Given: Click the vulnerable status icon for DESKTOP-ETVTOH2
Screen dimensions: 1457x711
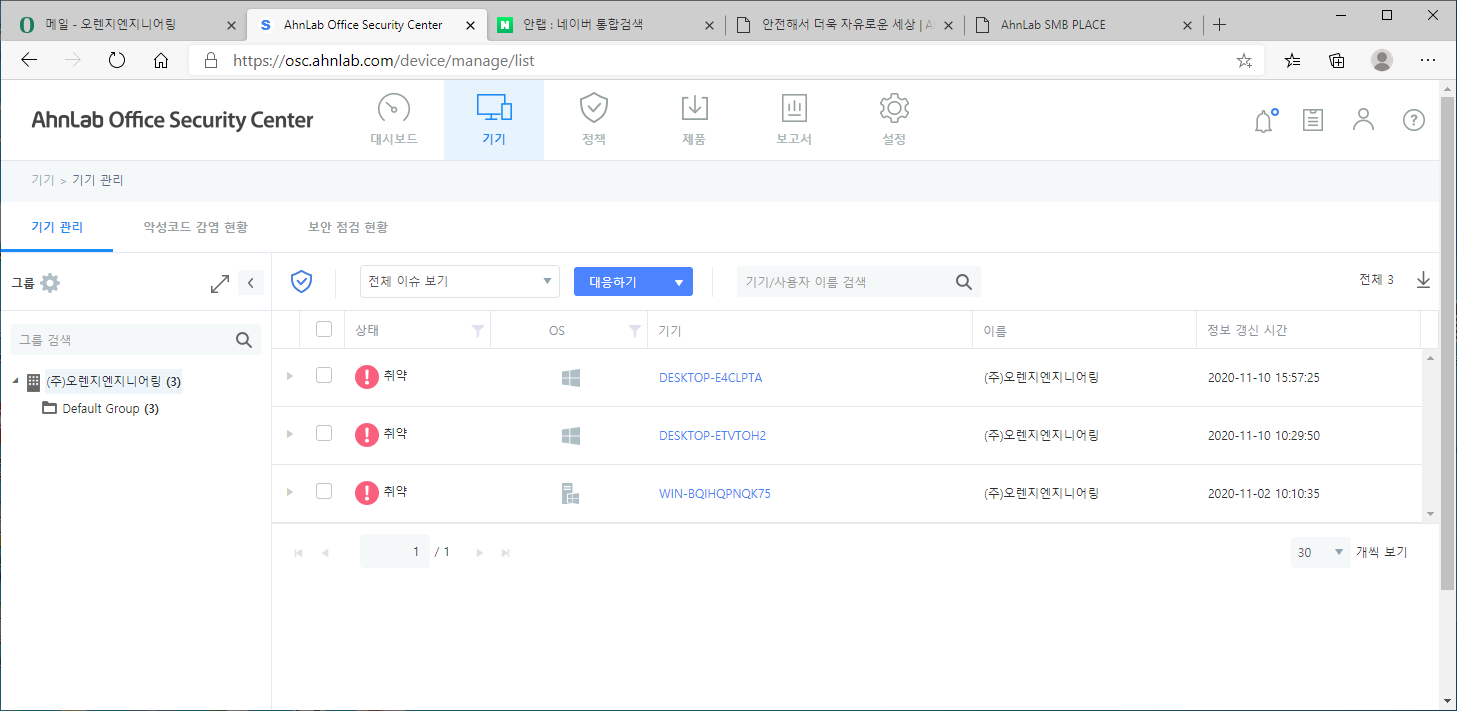Looking at the screenshot, I should tap(367, 435).
